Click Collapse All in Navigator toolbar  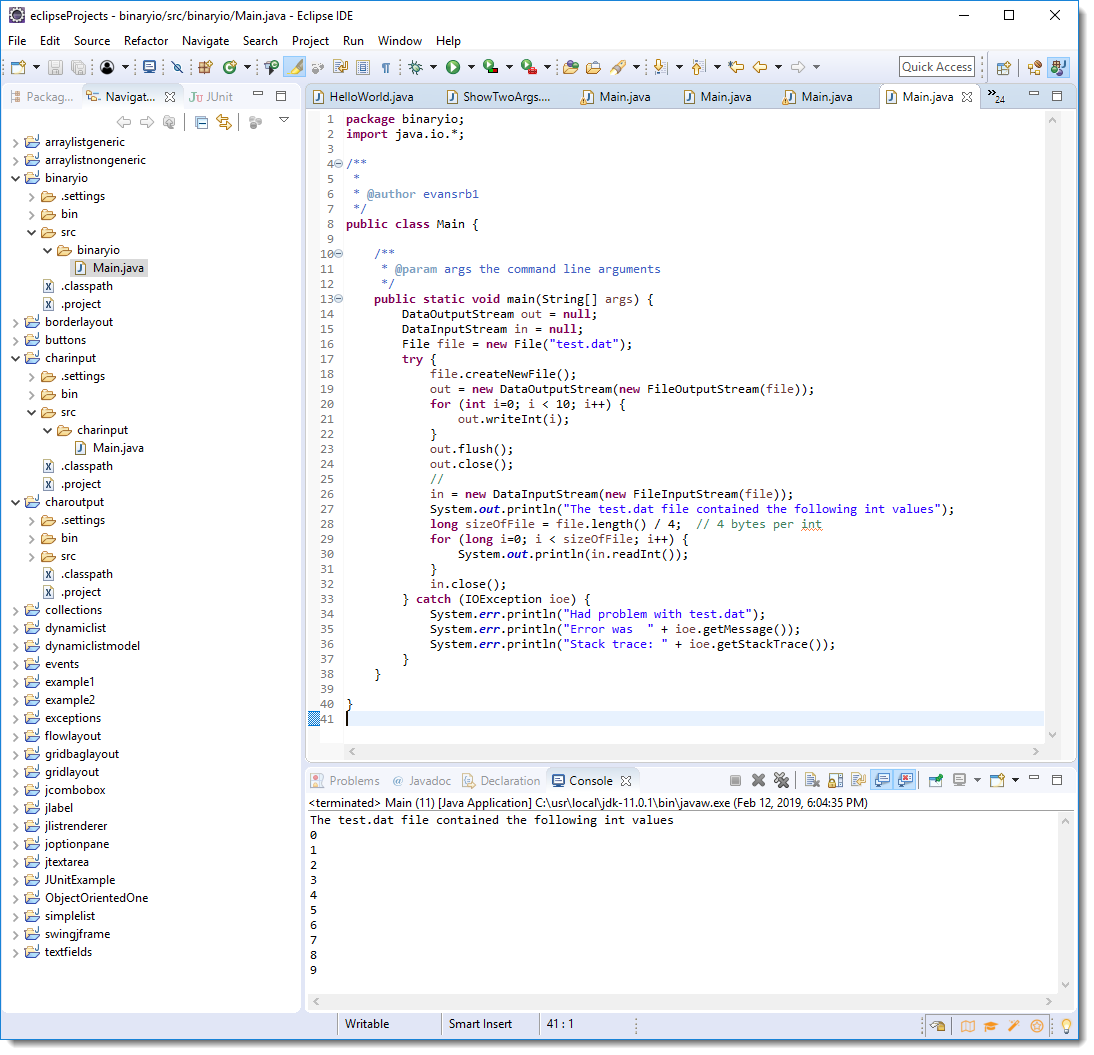[x=202, y=123]
